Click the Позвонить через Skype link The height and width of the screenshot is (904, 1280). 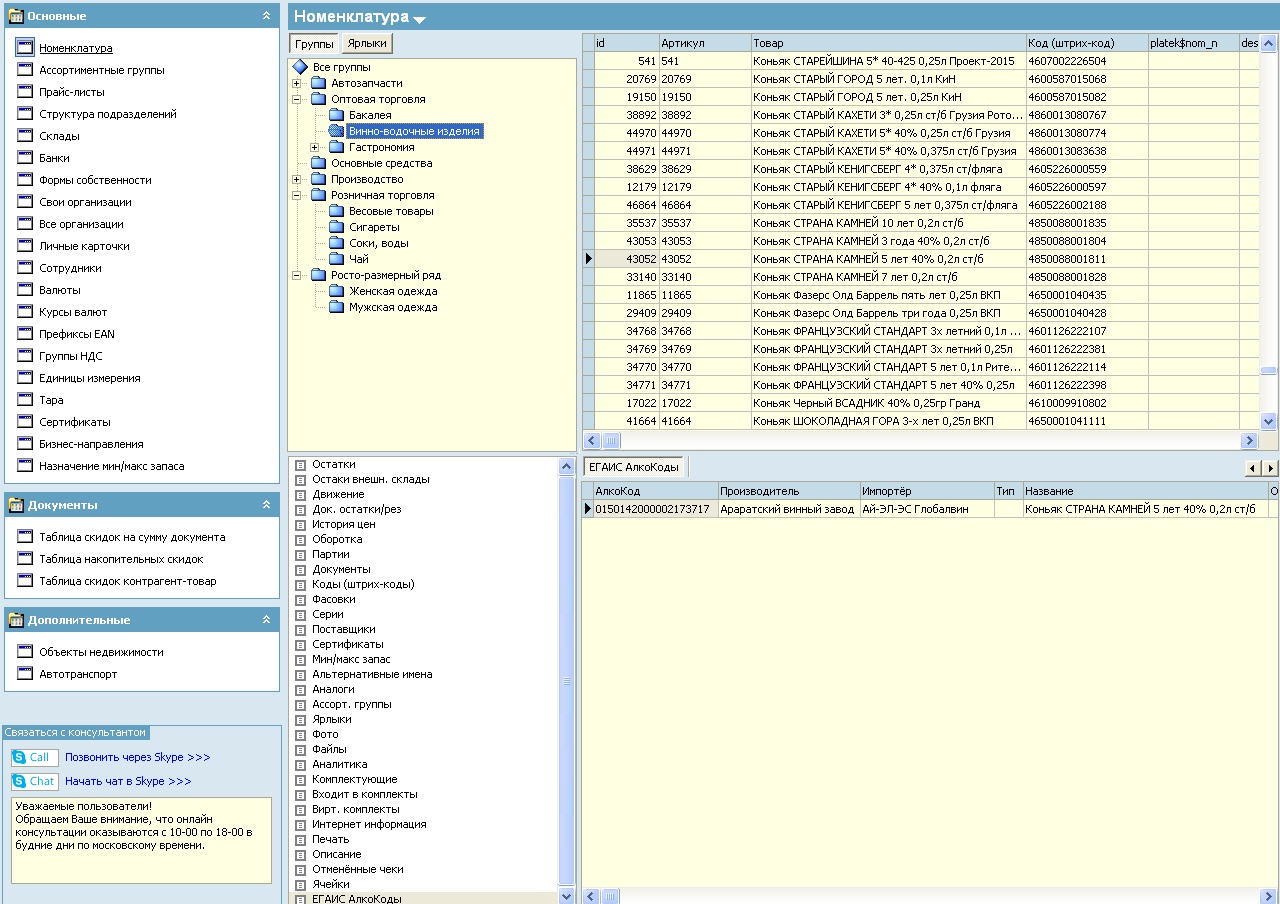tap(138, 758)
